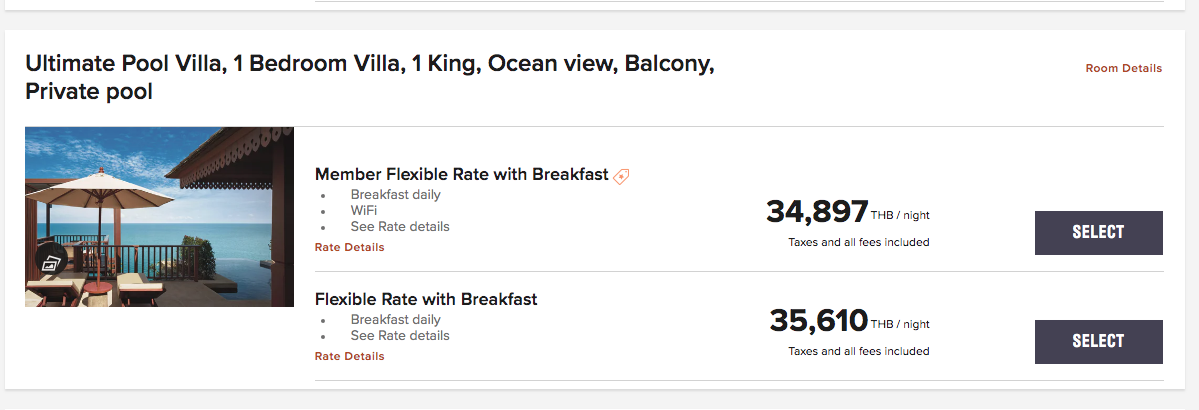Image resolution: width=1199 pixels, height=410 pixels.
Task: Click the Flexible Rate with Breakfast heading
Action: pyautogui.click(x=426, y=299)
